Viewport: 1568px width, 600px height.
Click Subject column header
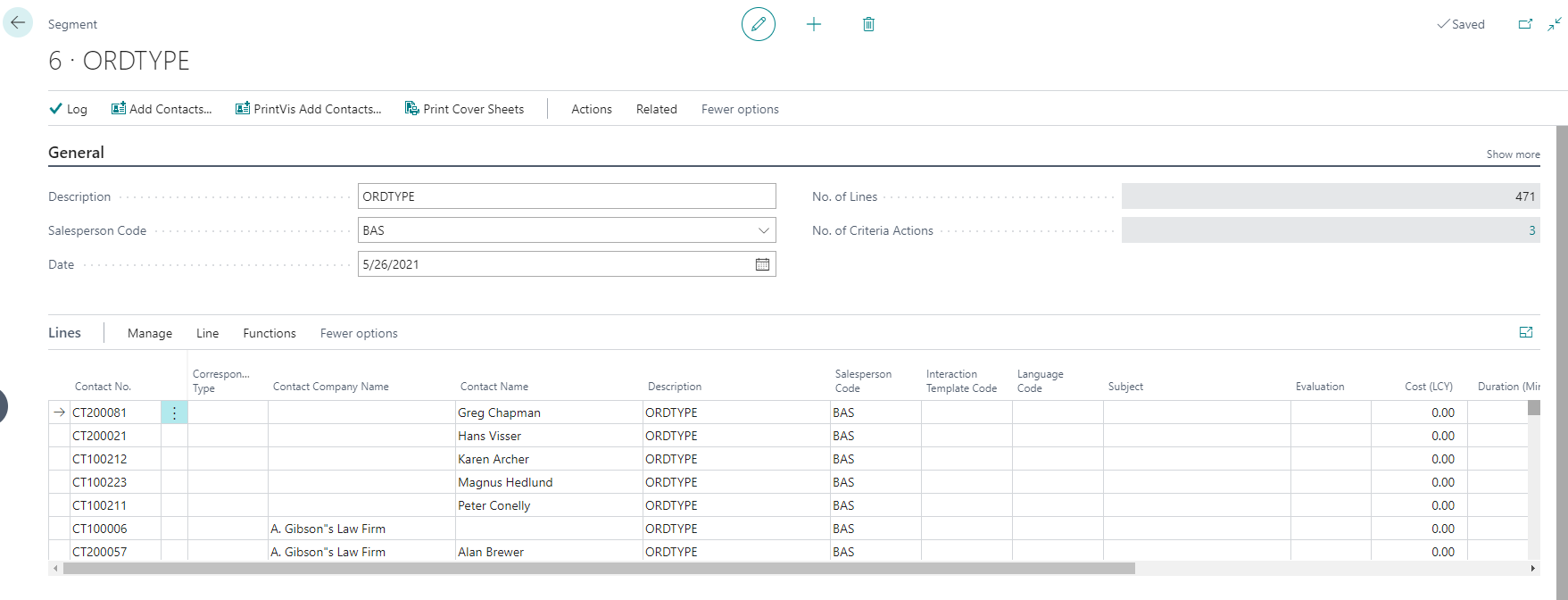(x=1125, y=387)
